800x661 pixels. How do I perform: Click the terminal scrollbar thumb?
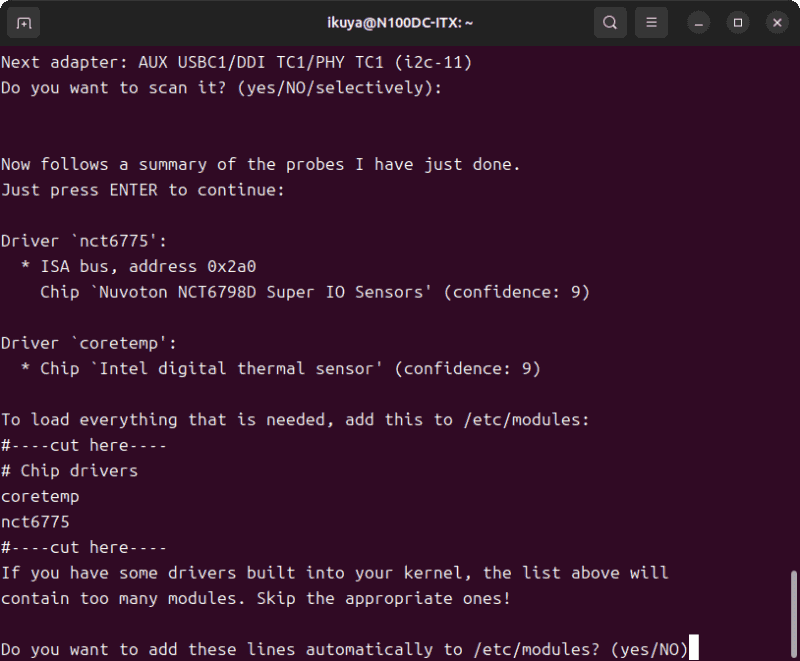794,612
